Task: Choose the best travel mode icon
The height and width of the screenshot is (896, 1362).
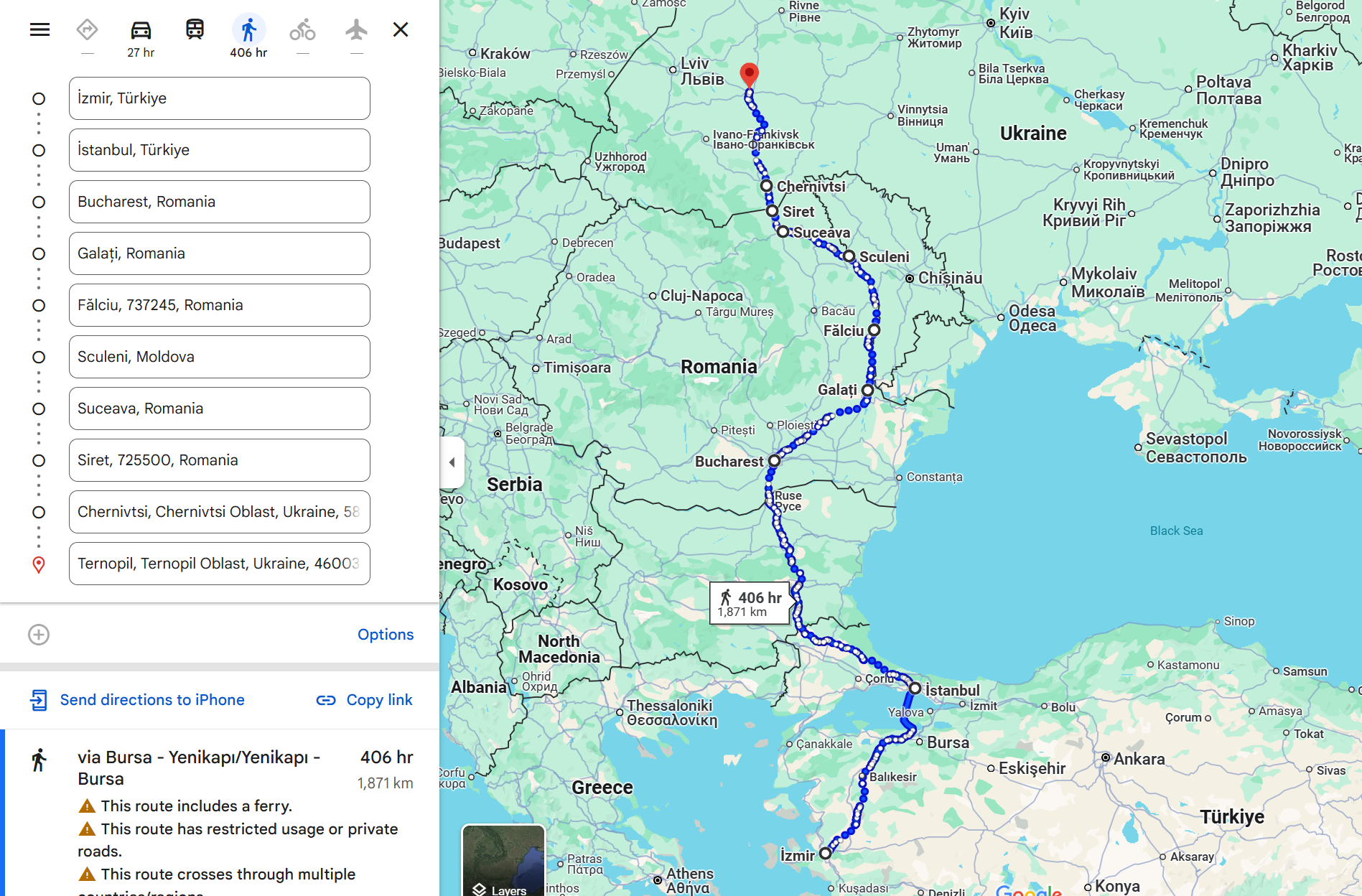Action: (x=87, y=29)
